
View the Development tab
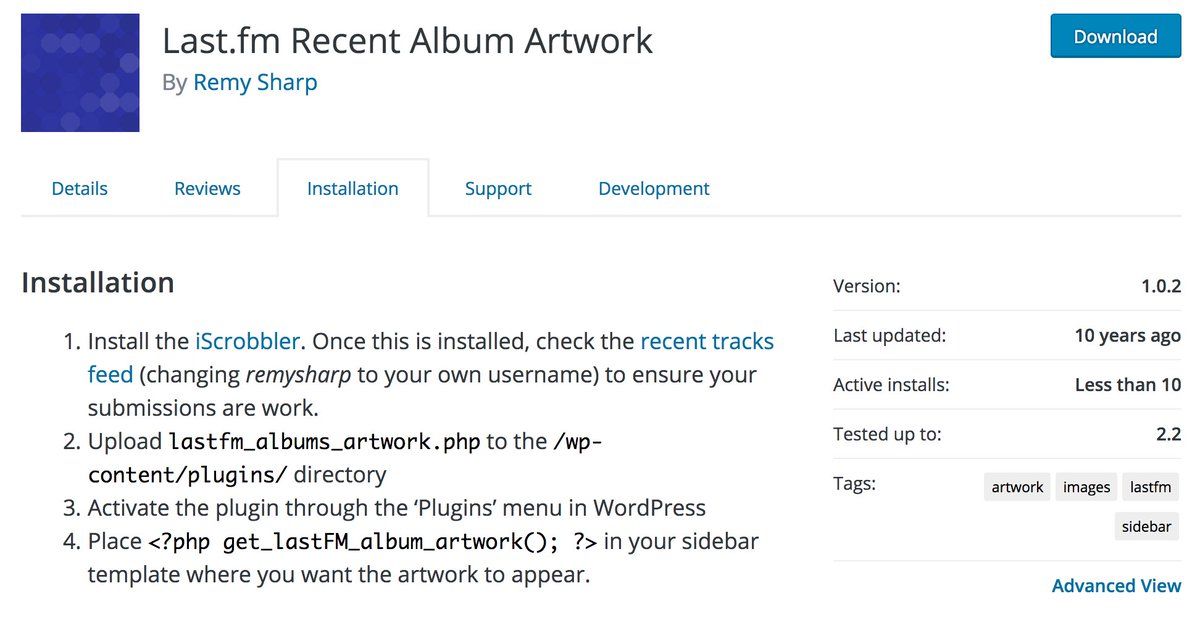(654, 188)
